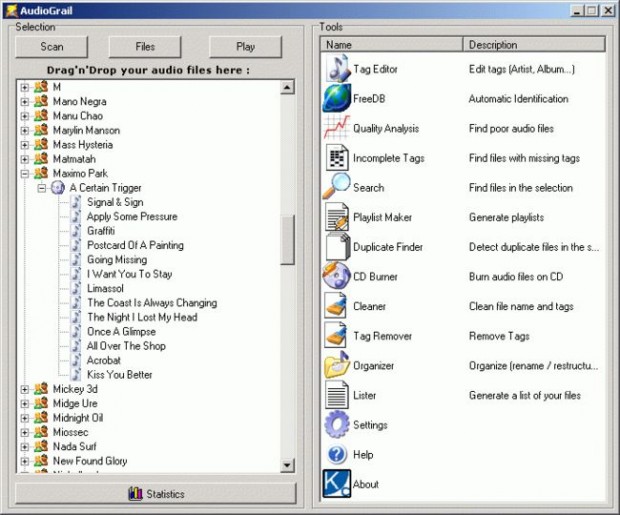
Task: Select the track Postcard Of A Painting
Action: point(135,245)
